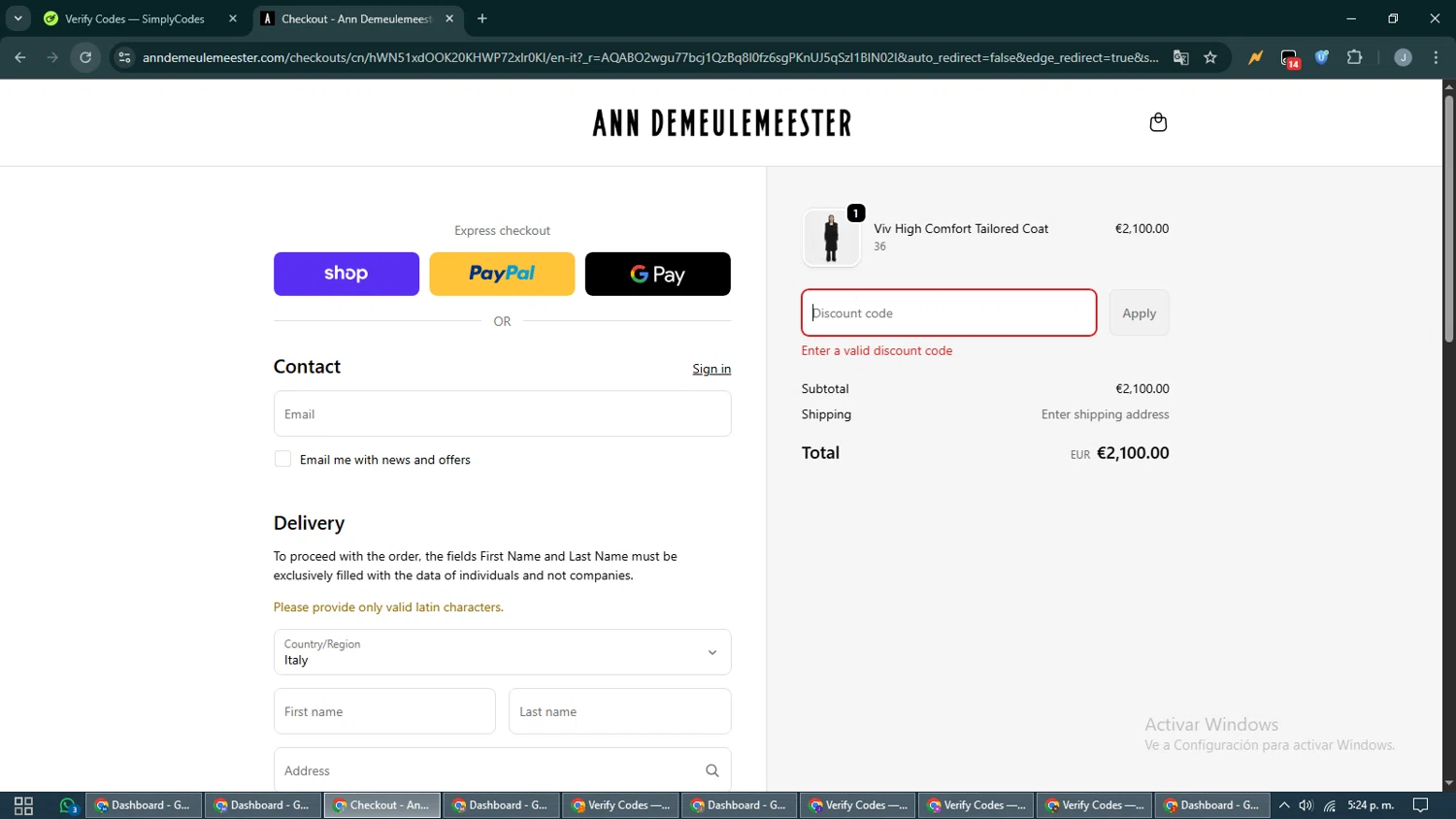Click the Ann Demeulemeester logo
This screenshot has height=819, width=1456.
(722, 123)
